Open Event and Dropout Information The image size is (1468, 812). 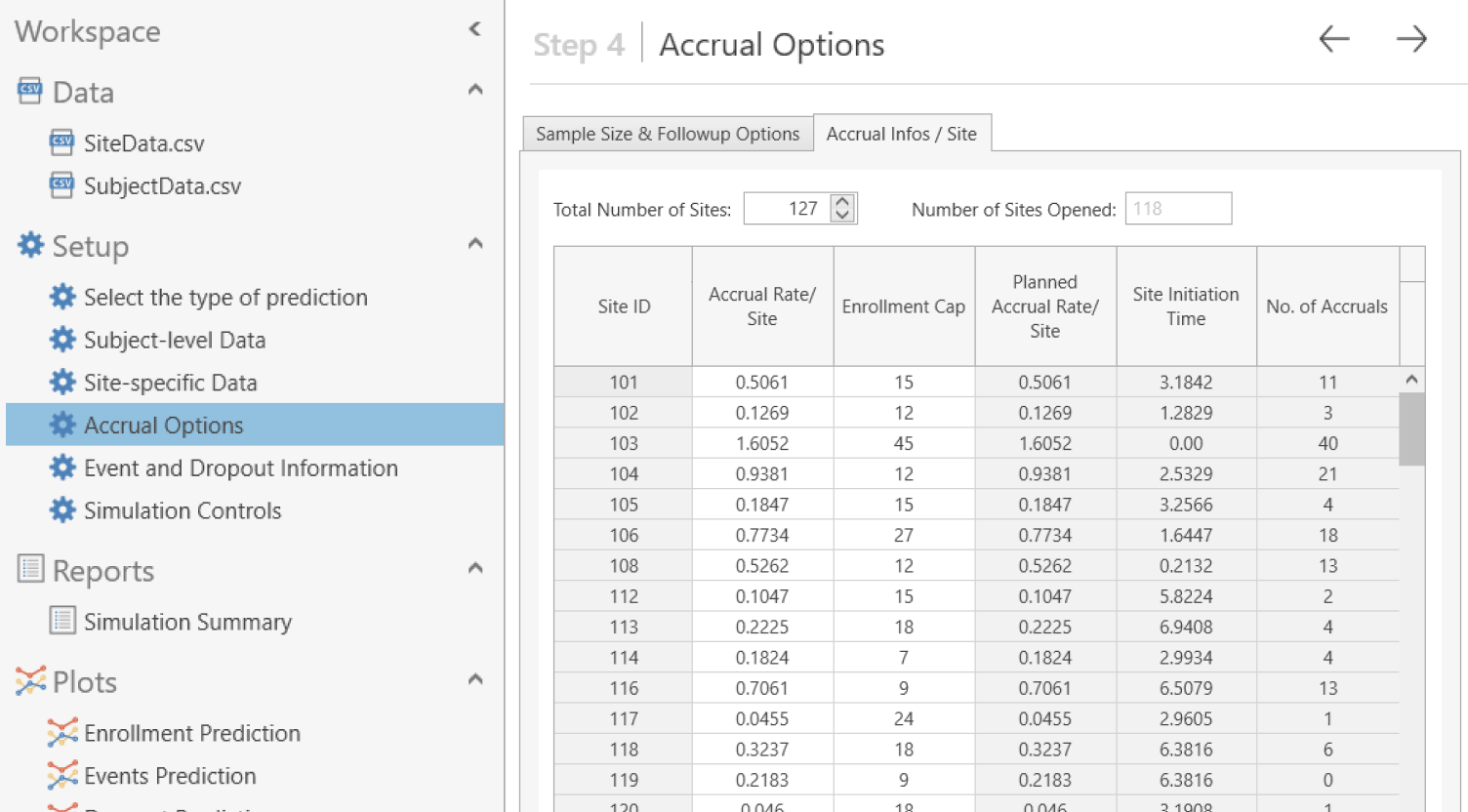[x=241, y=468]
